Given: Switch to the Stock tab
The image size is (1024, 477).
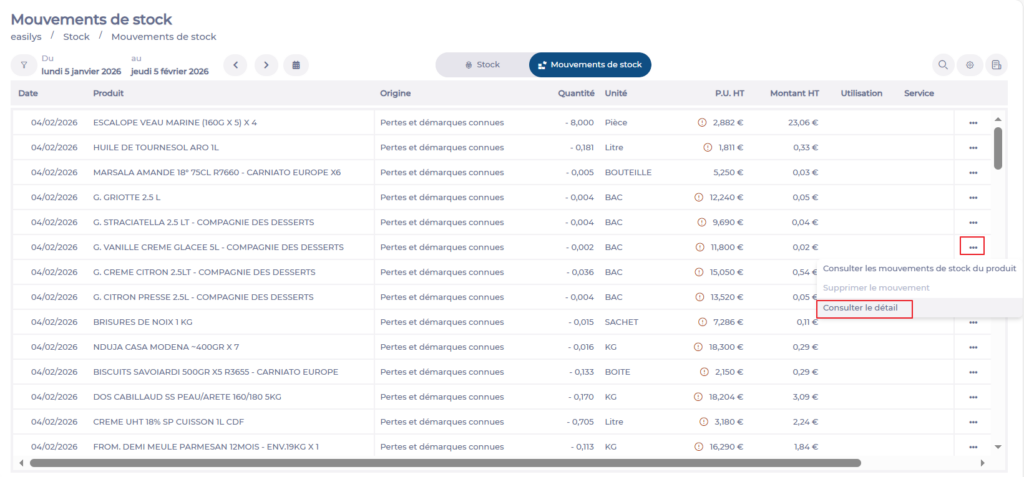Looking at the screenshot, I should (x=482, y=65).
